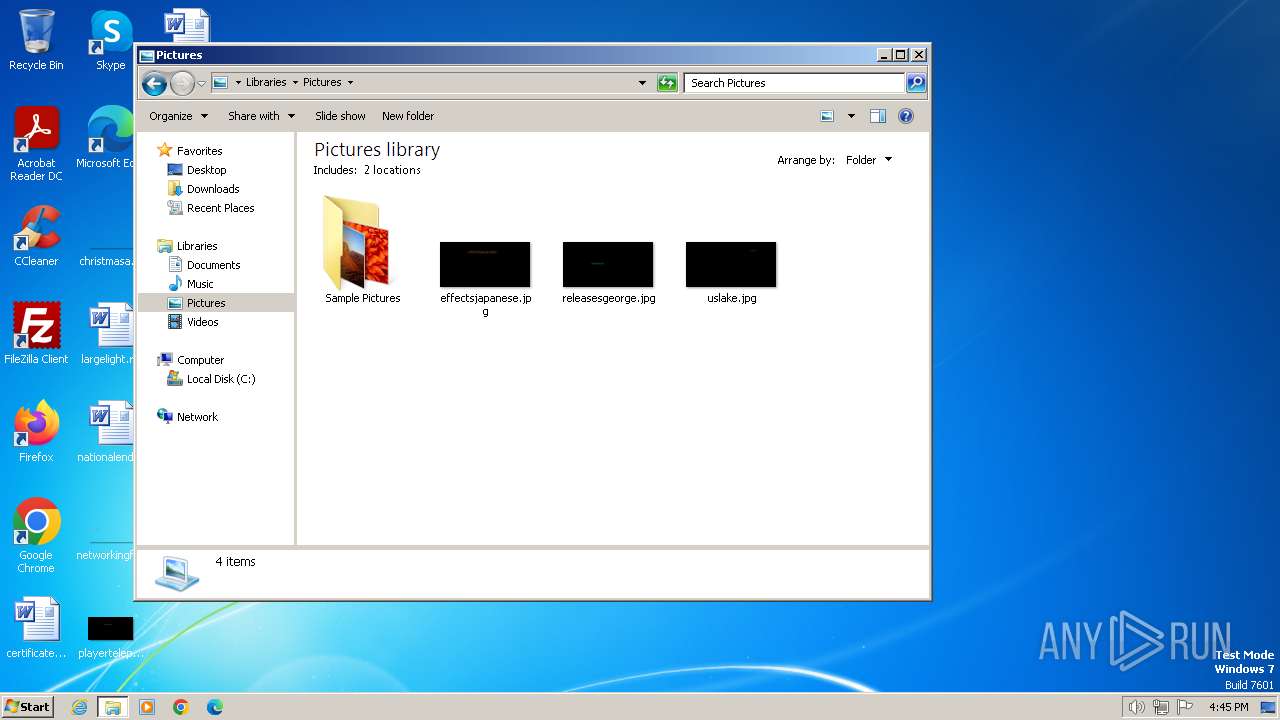1280x720 pixels.
Task: Click the Google Chrome desktop icon
Action: point(36,536)
